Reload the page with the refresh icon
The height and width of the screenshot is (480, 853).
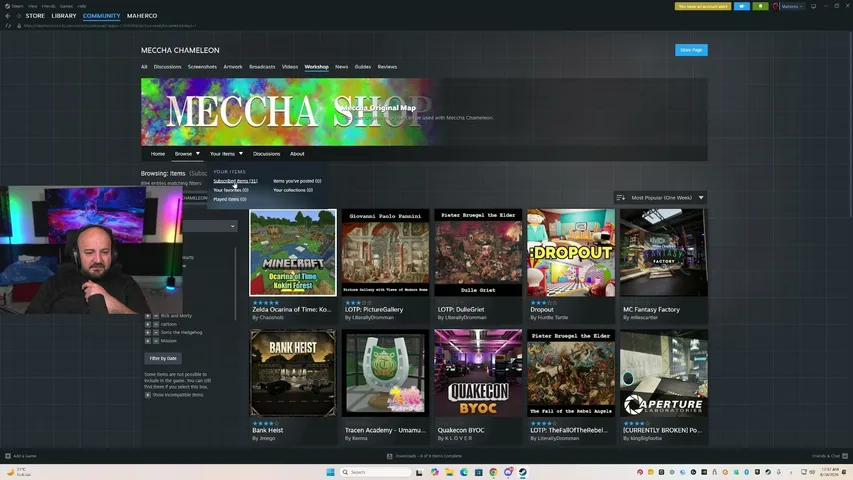tap(8, 26)
